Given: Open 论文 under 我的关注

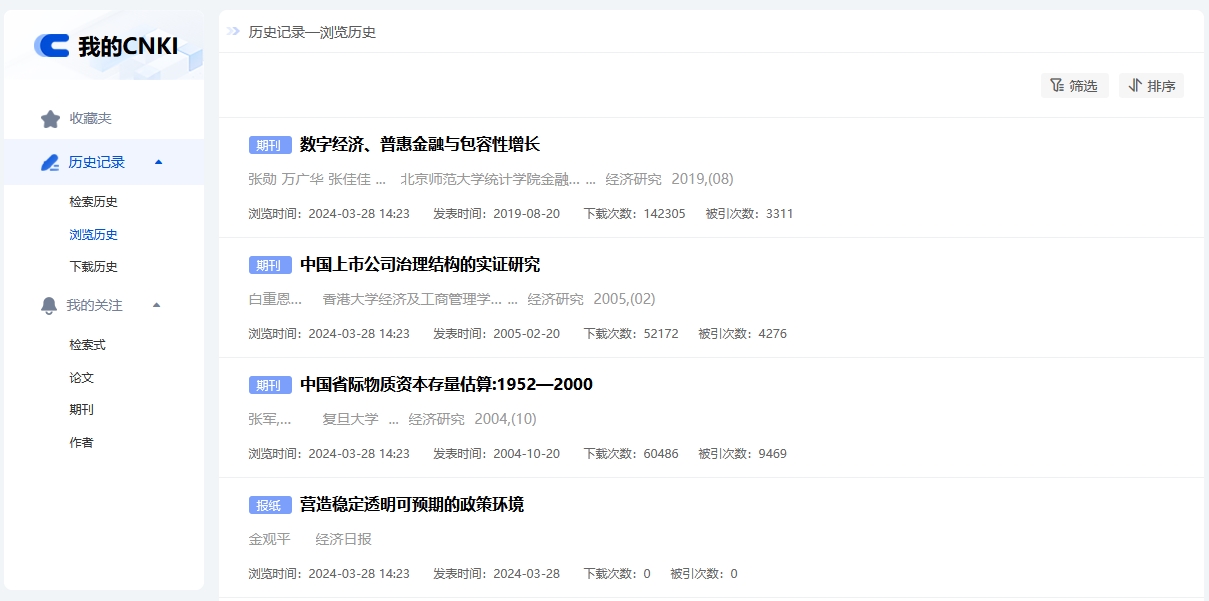Looking at the screenshot, I should click(82, 378).
